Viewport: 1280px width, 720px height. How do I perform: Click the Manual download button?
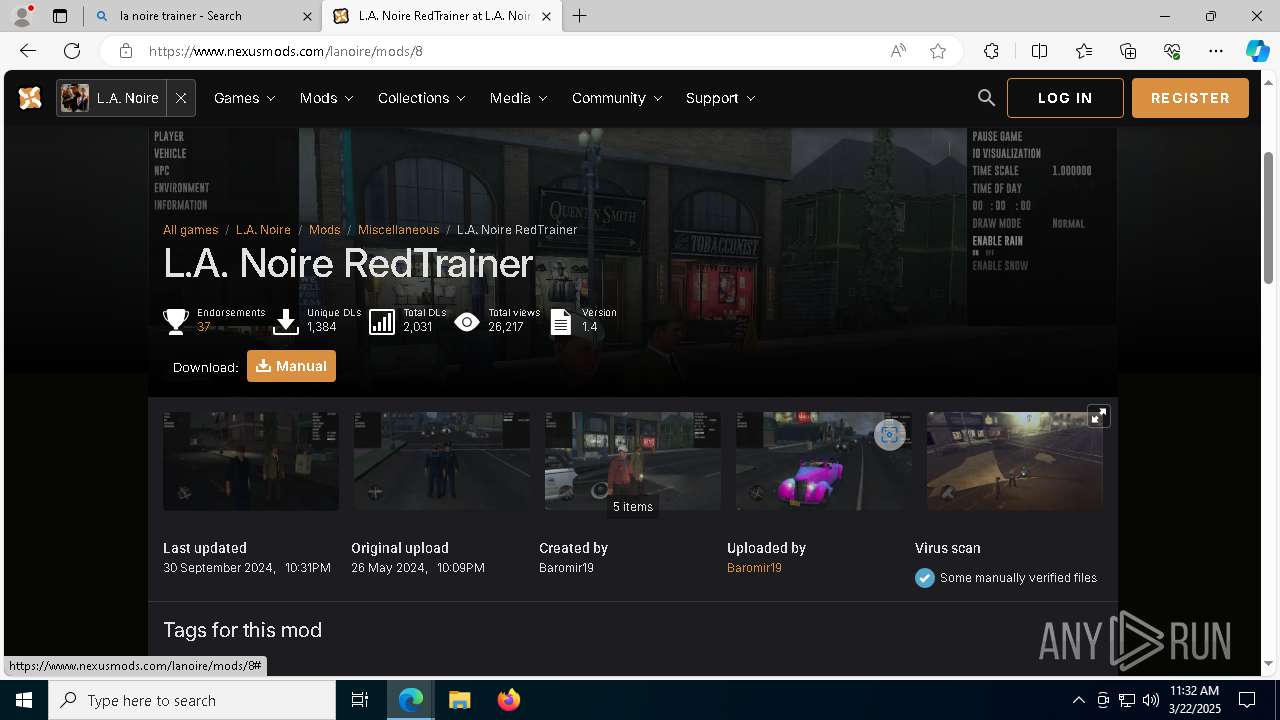[291, 366]
